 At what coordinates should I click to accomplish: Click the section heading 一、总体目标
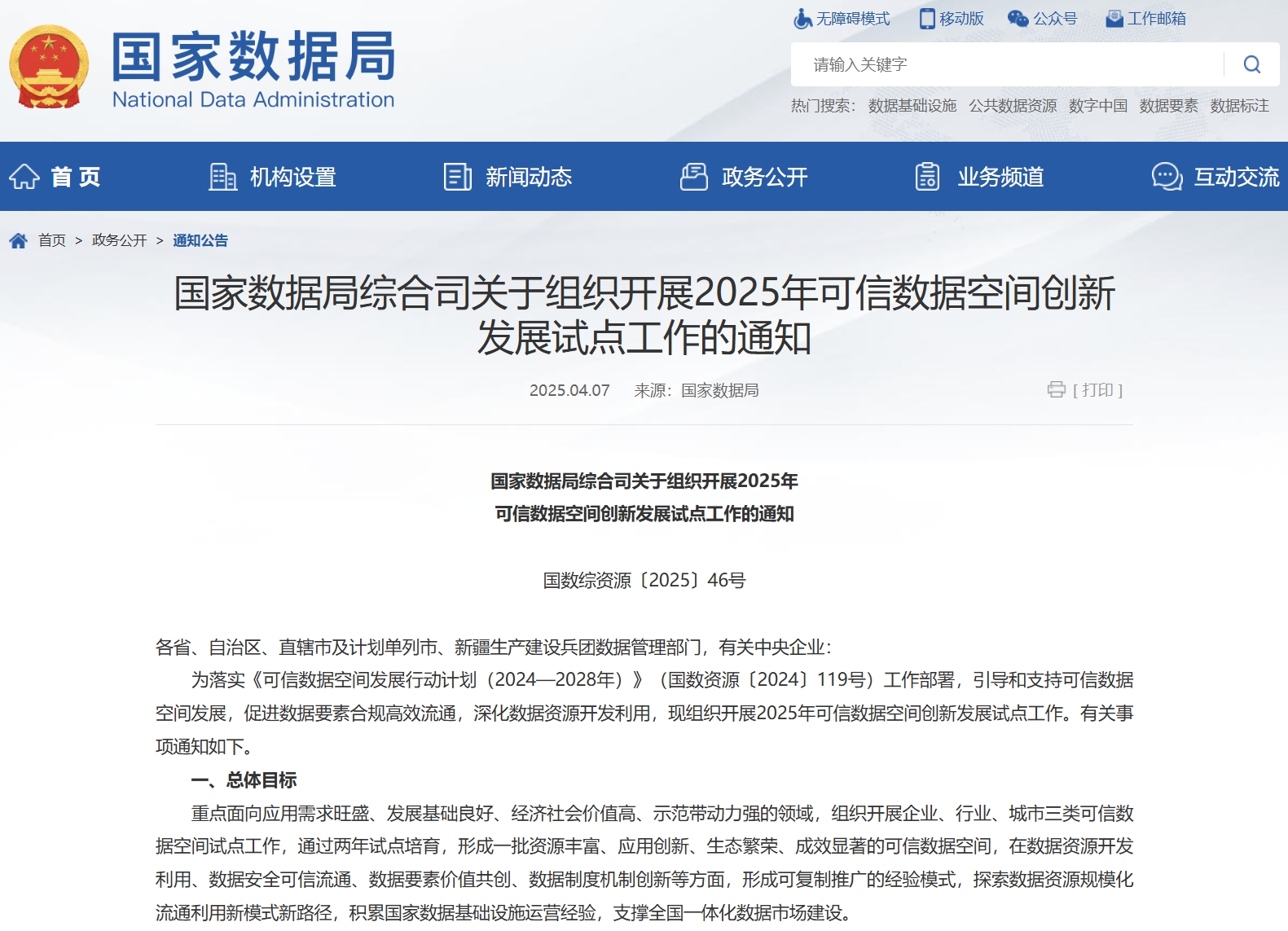pyautogui.click(x=244, y=780)
